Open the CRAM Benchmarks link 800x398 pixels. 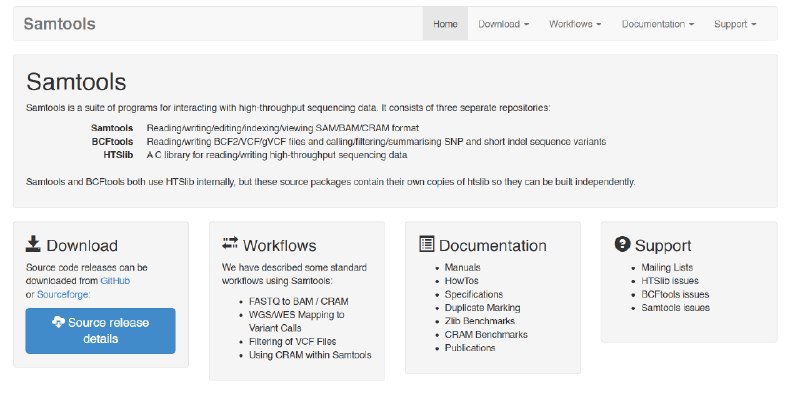486,335
